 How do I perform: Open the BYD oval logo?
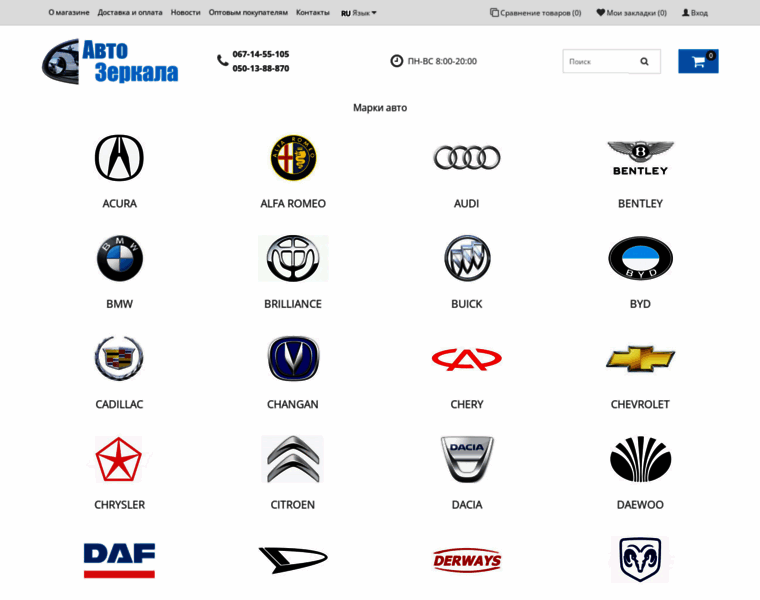[640, 258]
